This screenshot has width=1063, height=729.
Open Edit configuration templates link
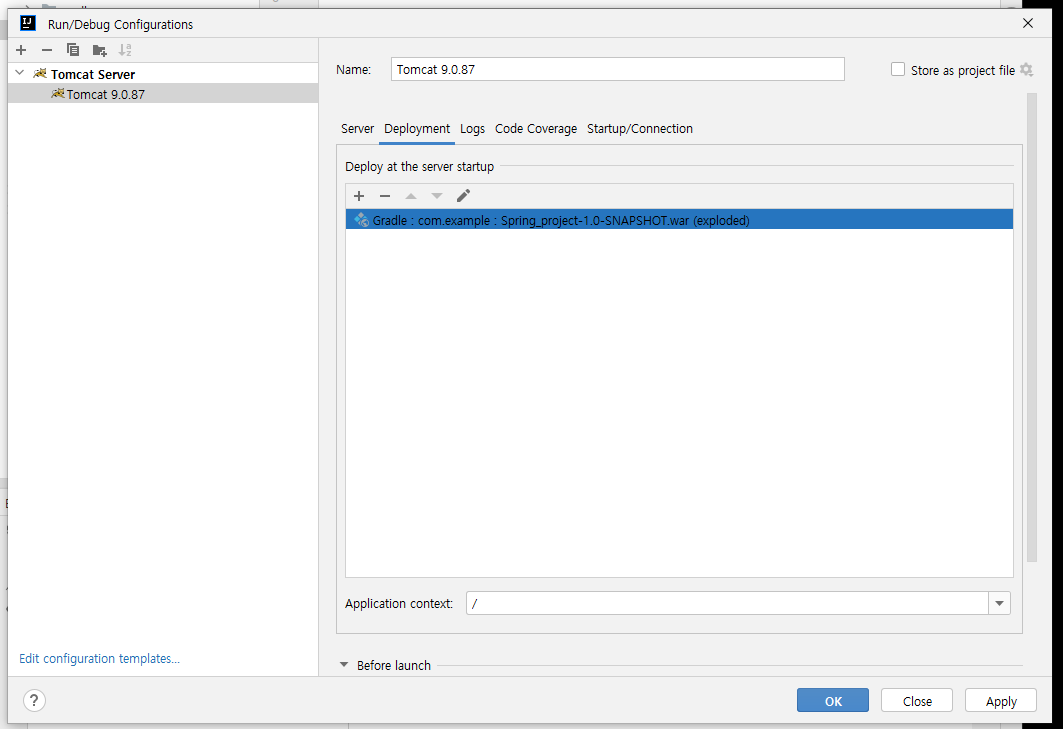(99, 658)
